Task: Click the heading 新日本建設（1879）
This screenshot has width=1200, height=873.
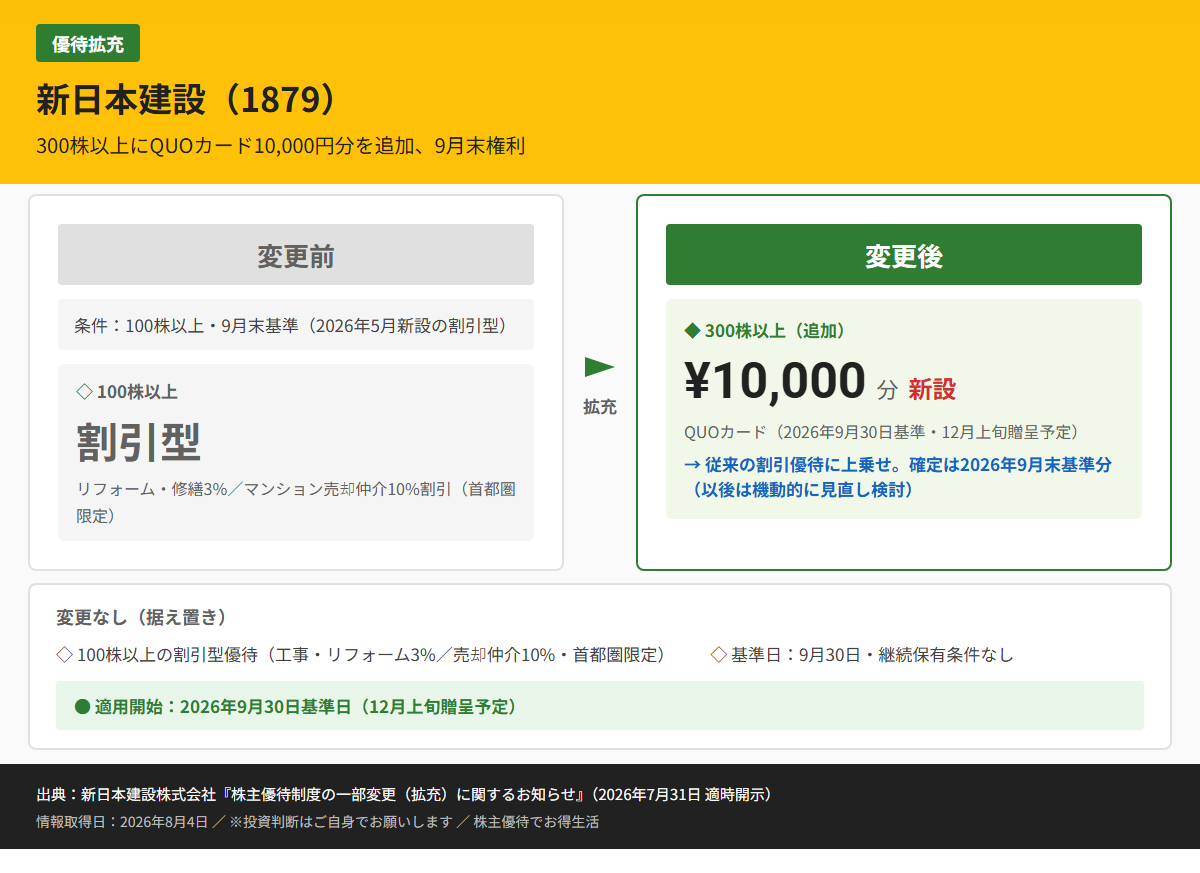Action: [x=191, y=100]
